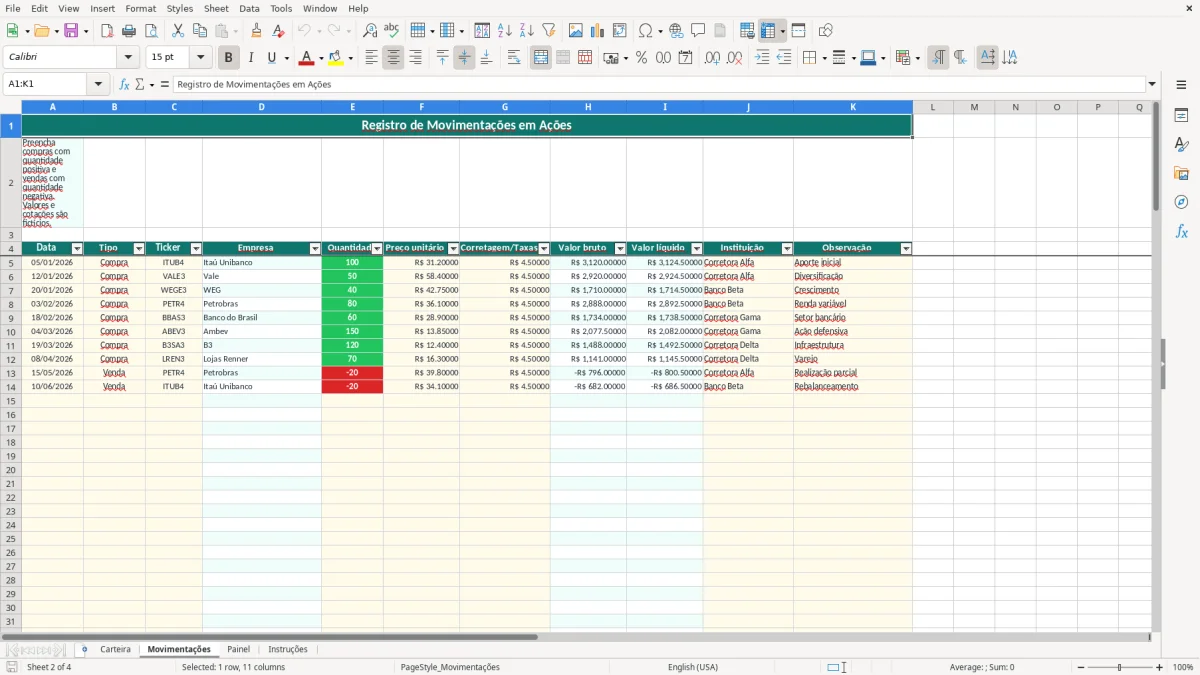The height and width of the screenshot is (675, 1200).
Task: Click the zoom slider handle
Action: pos(1120,667)
